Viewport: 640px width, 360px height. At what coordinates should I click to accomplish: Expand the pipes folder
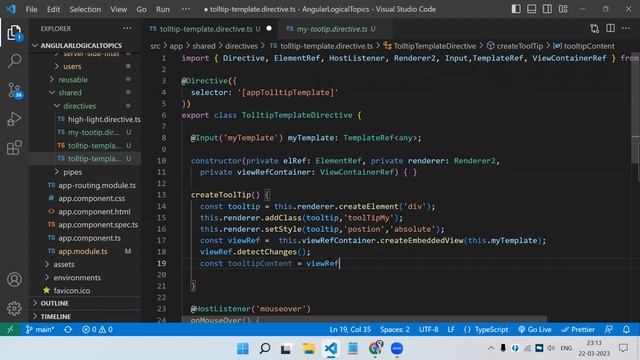tap(72, 172)
